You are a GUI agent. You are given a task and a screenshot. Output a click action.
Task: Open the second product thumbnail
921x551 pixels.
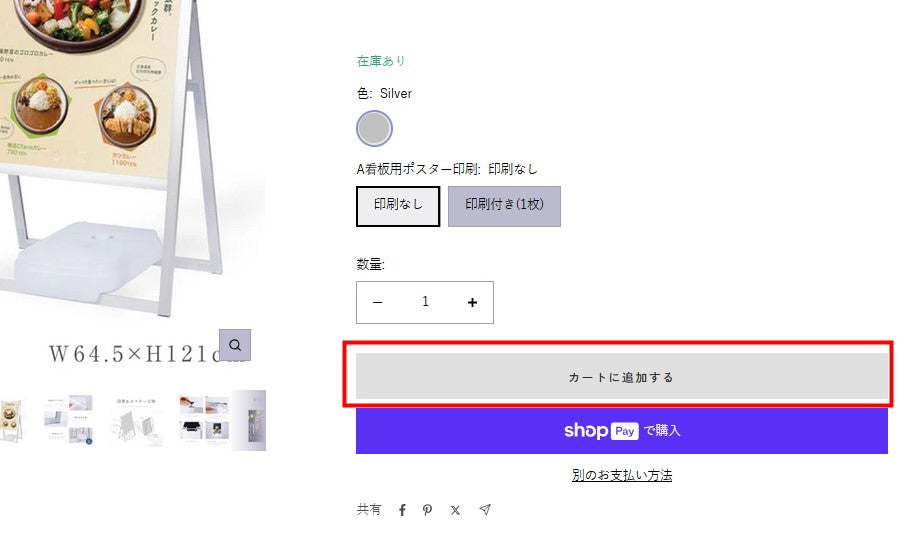tap(70, 420)
